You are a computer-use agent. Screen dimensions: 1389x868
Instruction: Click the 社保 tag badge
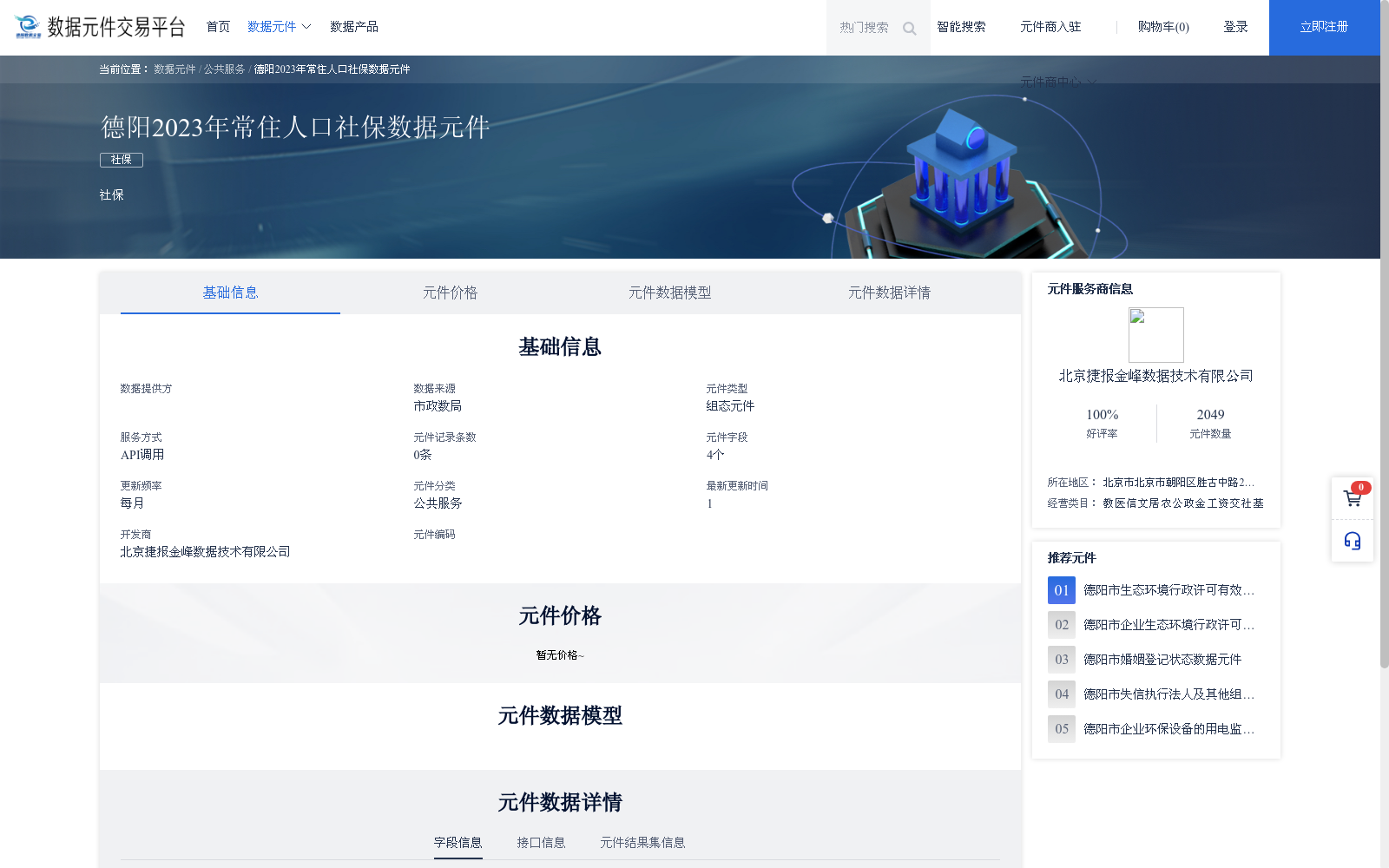point(122,160)
